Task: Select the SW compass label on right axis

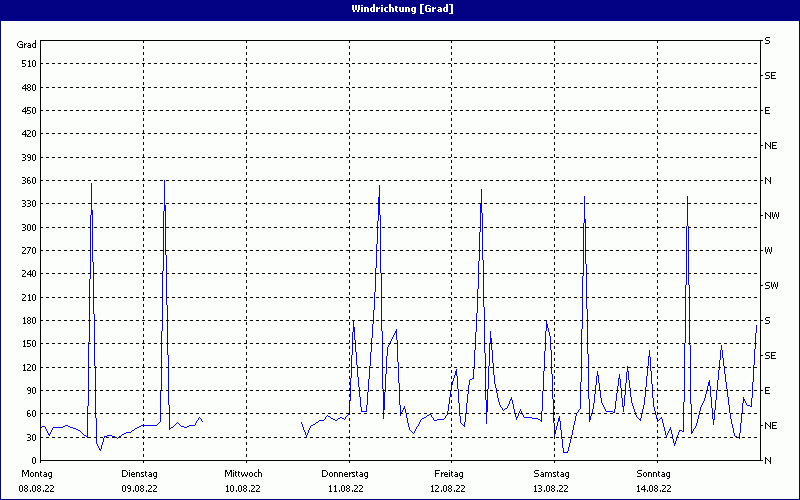Action: [771, 286]
